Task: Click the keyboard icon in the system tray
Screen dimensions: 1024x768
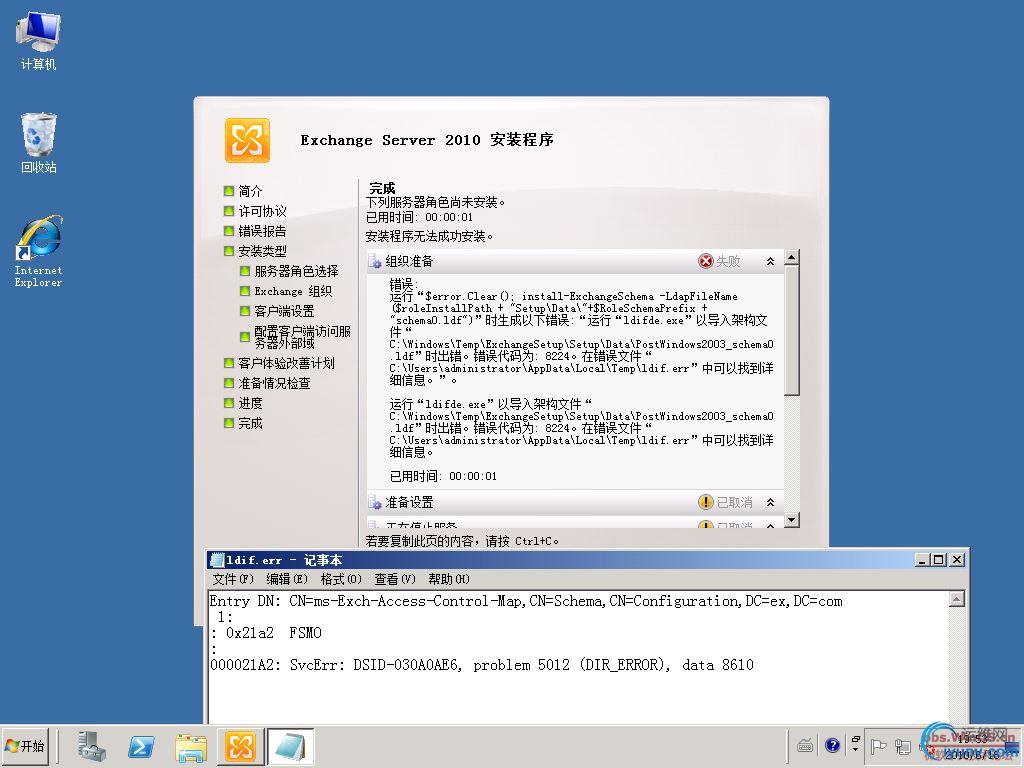Action: point(805,745)
